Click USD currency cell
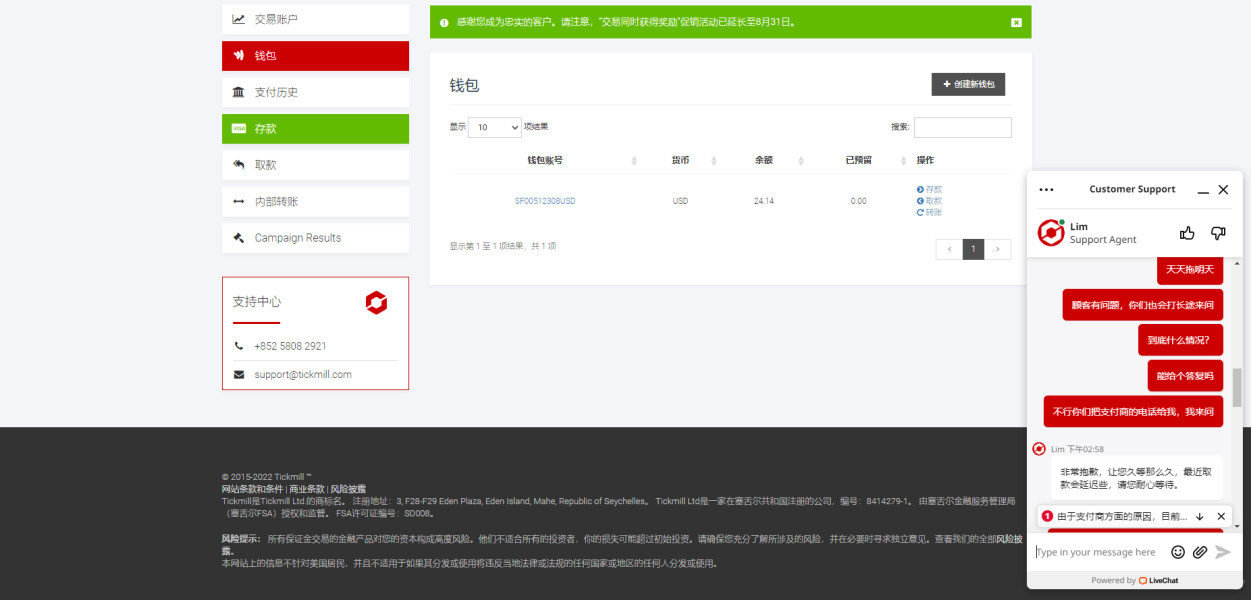The image size is (1251, 600). (680, 201)
